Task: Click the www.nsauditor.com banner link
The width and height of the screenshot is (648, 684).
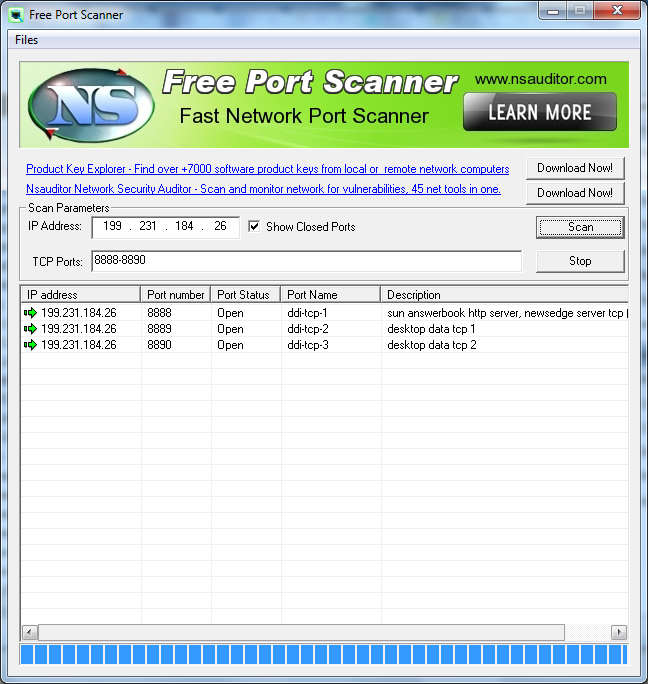Action: (541, 79)
